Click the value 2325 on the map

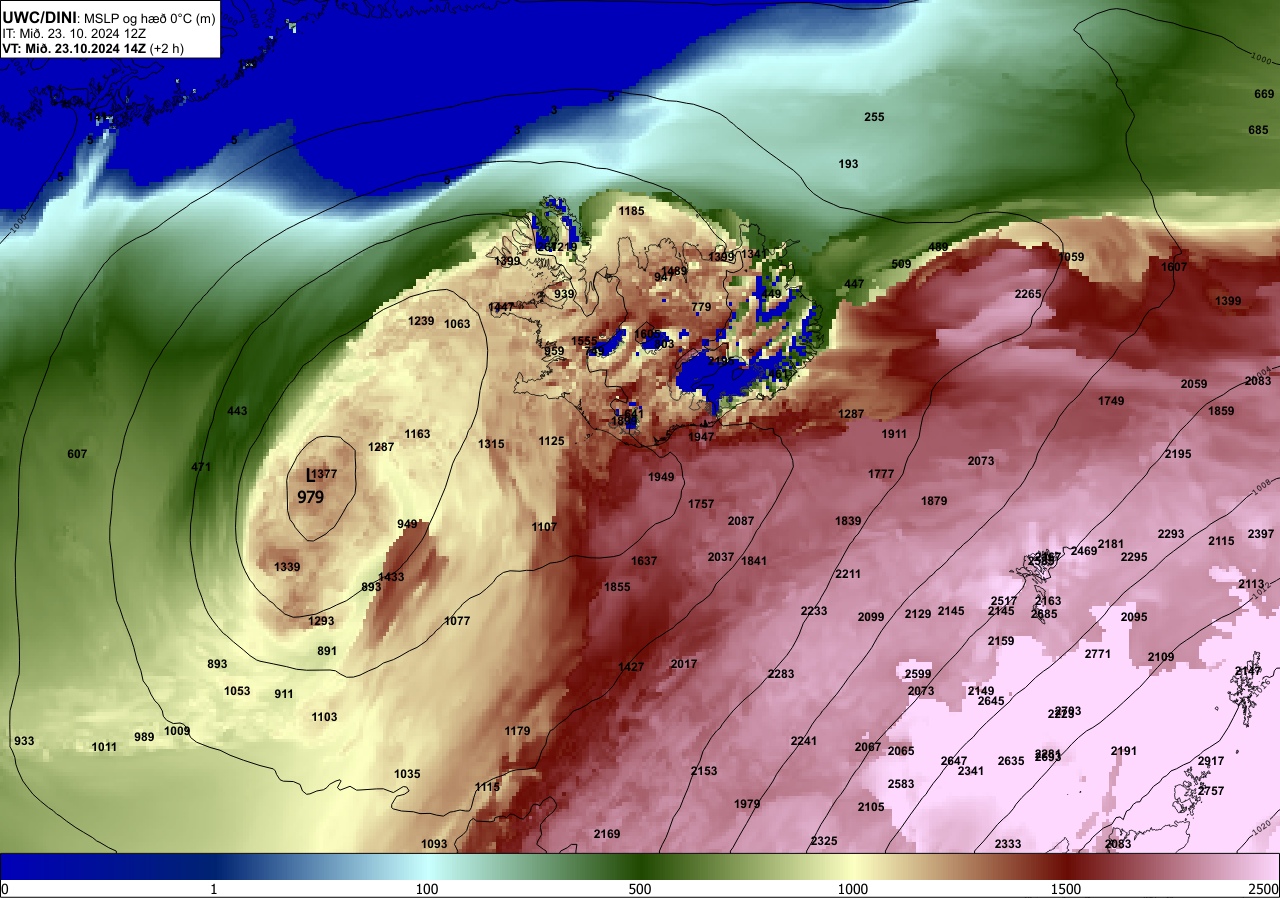[x=824, y=841]
